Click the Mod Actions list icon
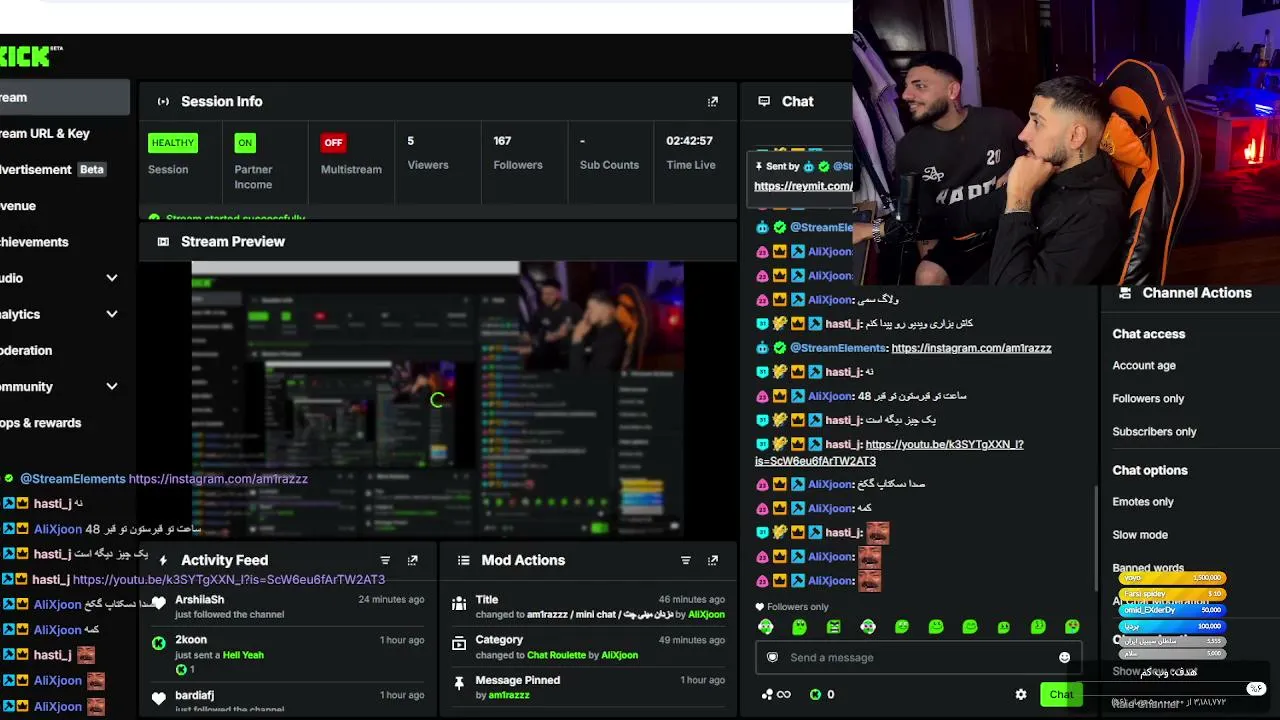Screen dimensions: 1280x720 click(463, 560)
